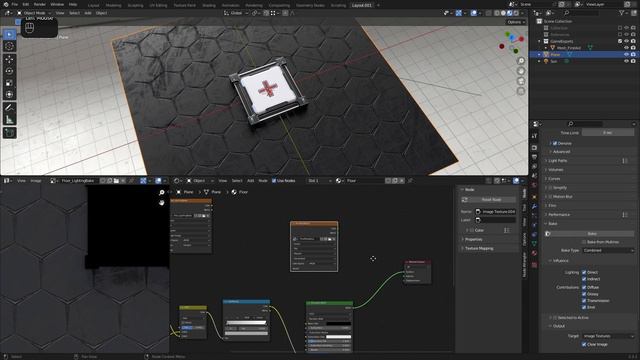Click the Tool properties tab icon
This screenshot has width=640, height=360.
(x=534, y=136)
